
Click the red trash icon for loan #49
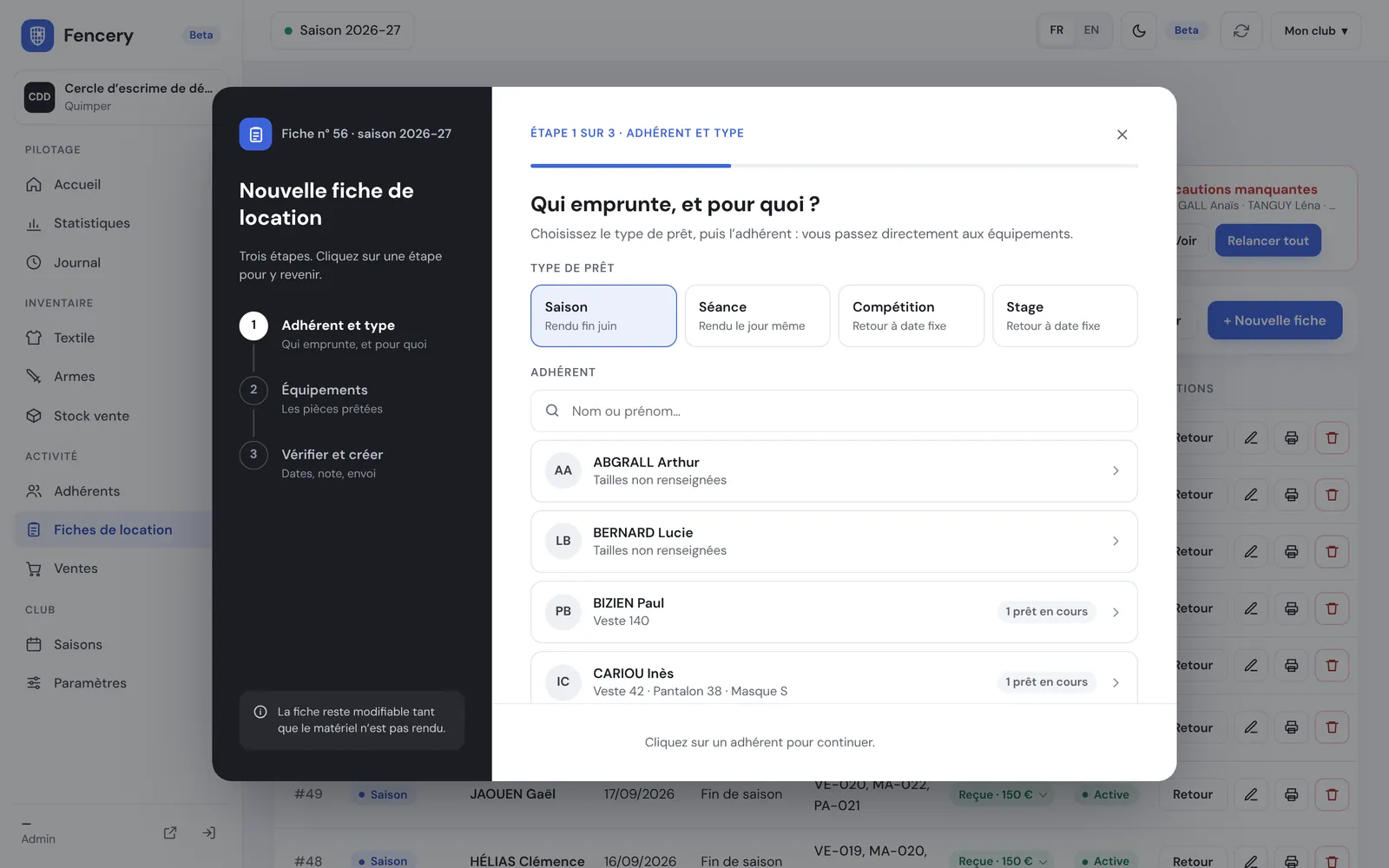pos(1332,794)
